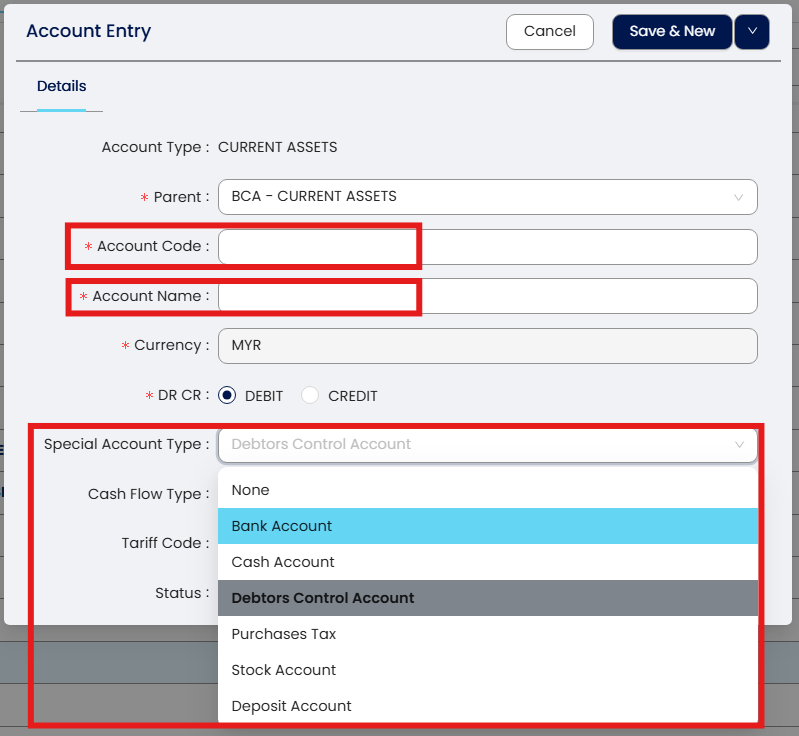The height and width of the screenshot is (736, 799).
Task: Click the Save & New button
Action: click(672, 32)
